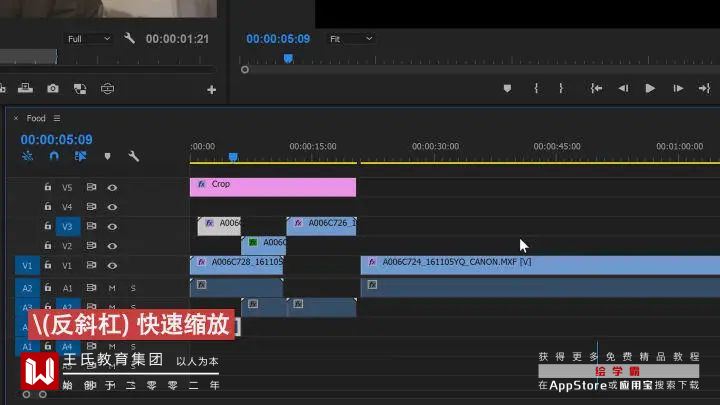Screen dimensions: 720x405
Task: Add marker in the timeline panel
Action: (x=107, y=156)
